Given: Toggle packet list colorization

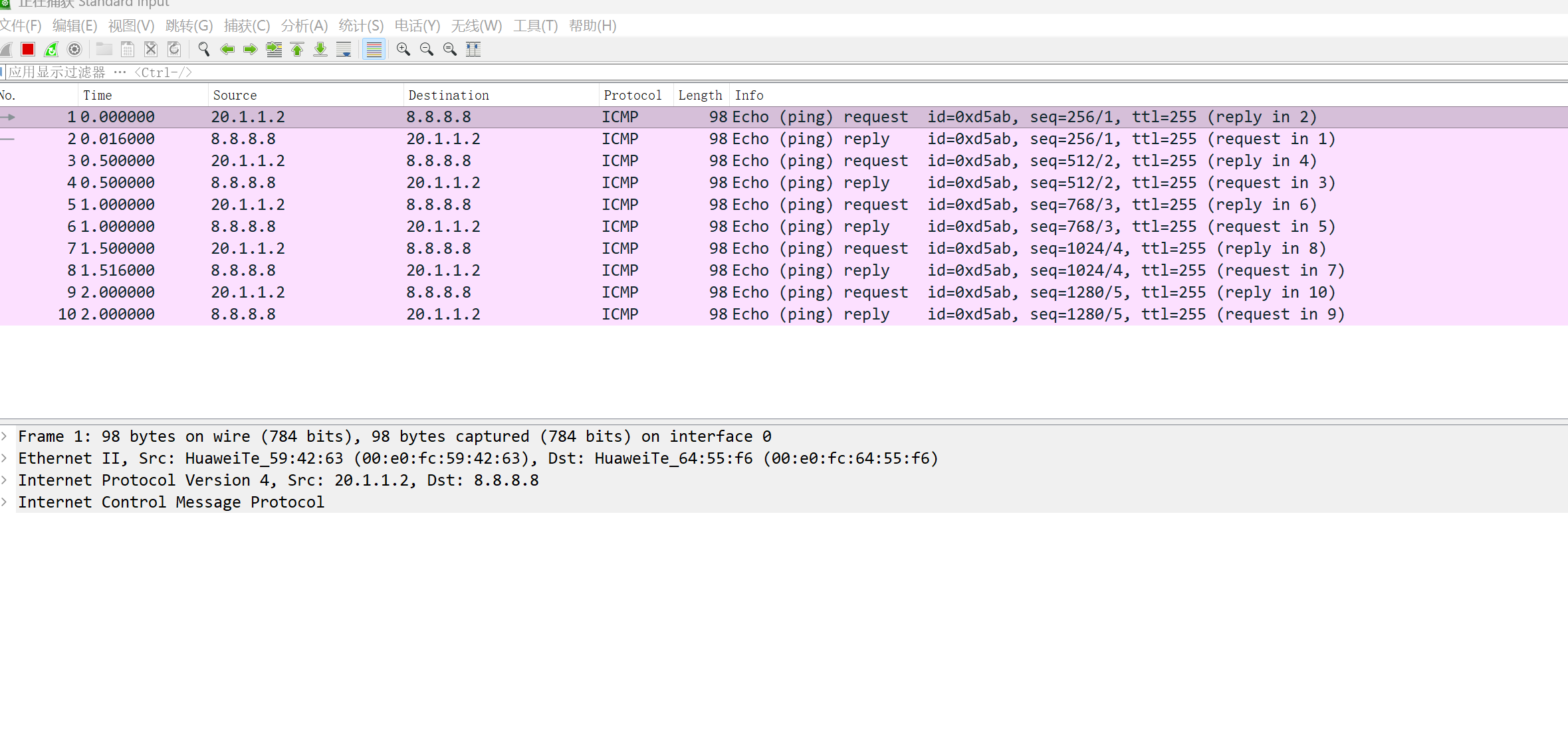Looking at the screenshot, I should coord(374,49).
